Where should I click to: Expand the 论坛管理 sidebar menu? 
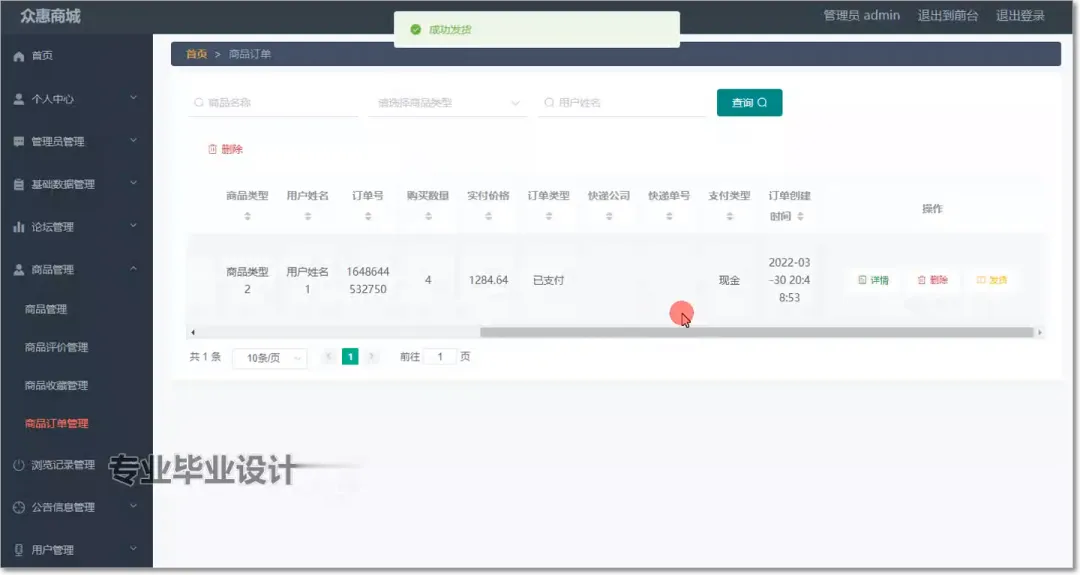[76, 227]
